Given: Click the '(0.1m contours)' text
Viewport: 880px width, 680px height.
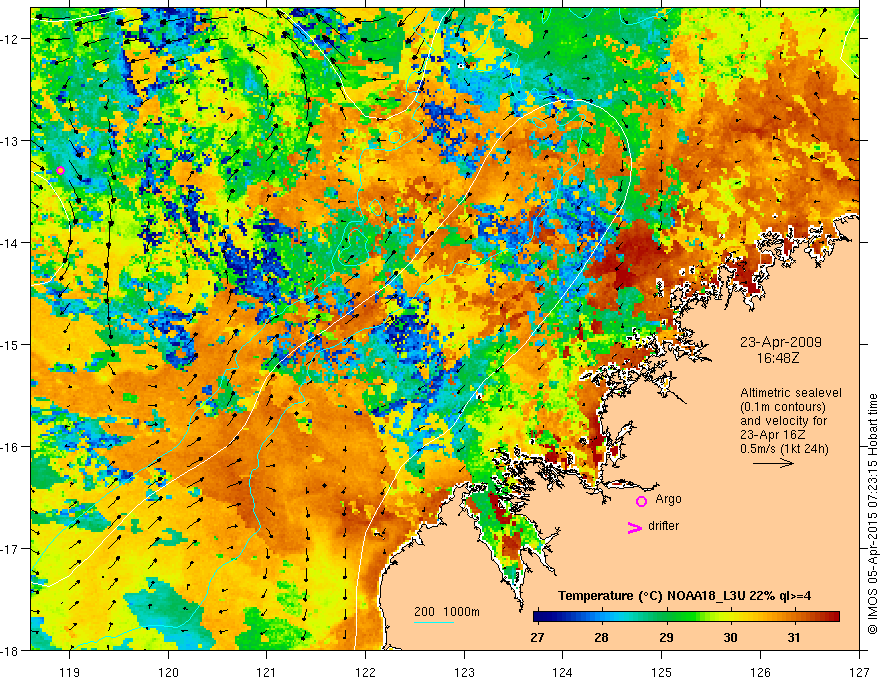Looking at the screenshot, I should click(783, 407).
